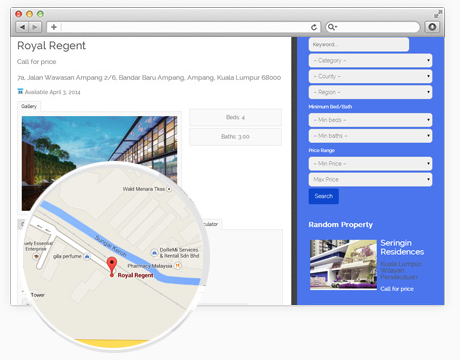This screenshot has height=360, width=460.
Task: Select the Gallery tab
Action: 29,106
